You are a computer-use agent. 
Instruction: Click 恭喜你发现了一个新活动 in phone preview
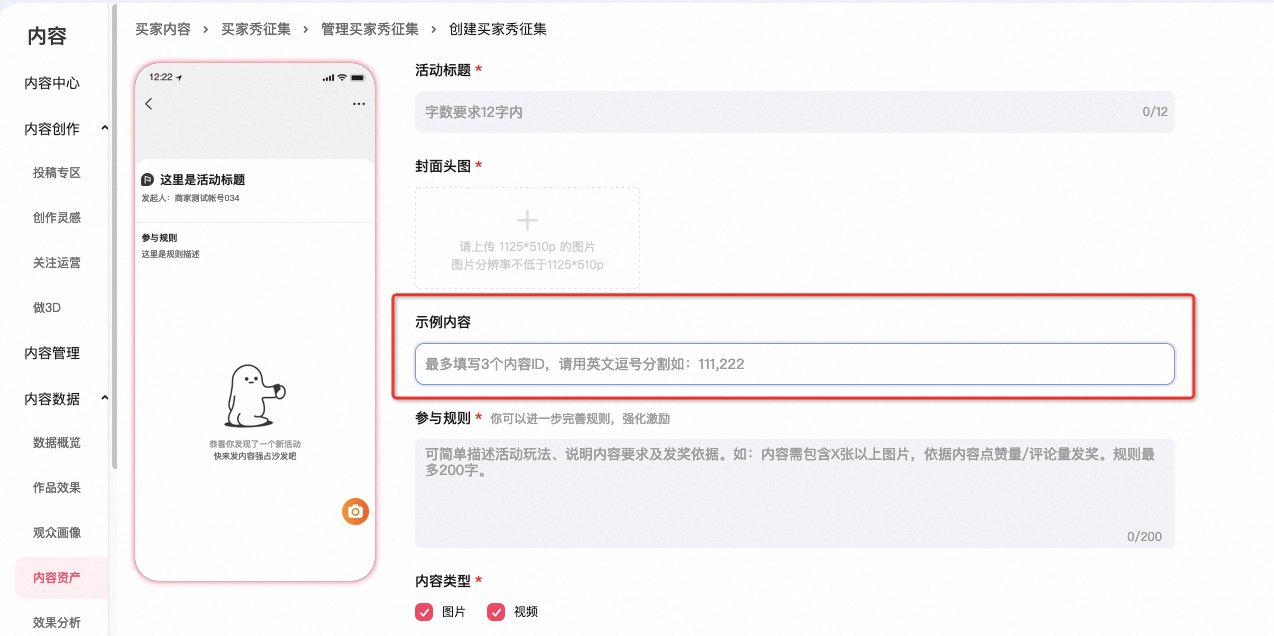click(255, 443)
